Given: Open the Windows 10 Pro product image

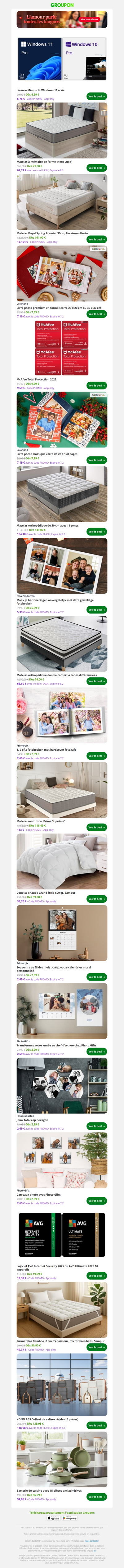Looking at the screenshot, I should (85, 59).
